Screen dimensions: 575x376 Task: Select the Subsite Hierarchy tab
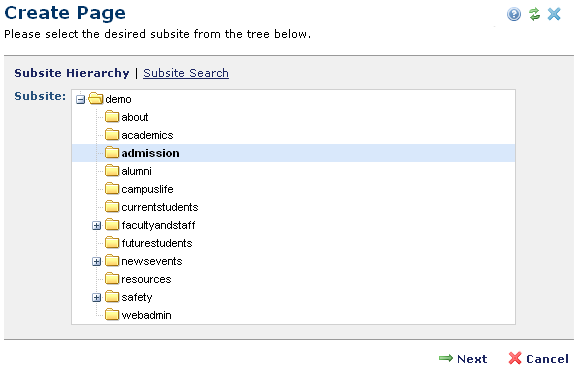pyautogui.click(x=72, y=73)
